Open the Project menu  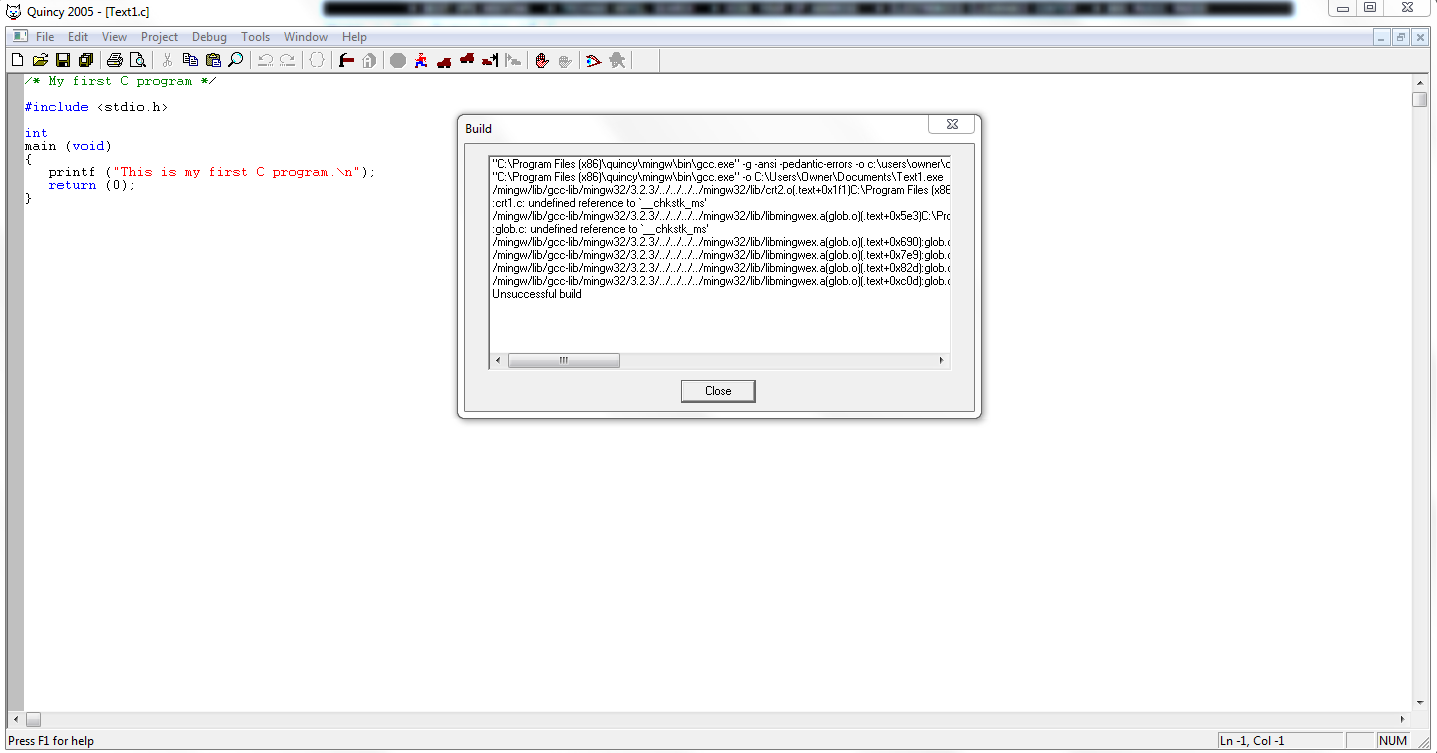click(159, 36)
